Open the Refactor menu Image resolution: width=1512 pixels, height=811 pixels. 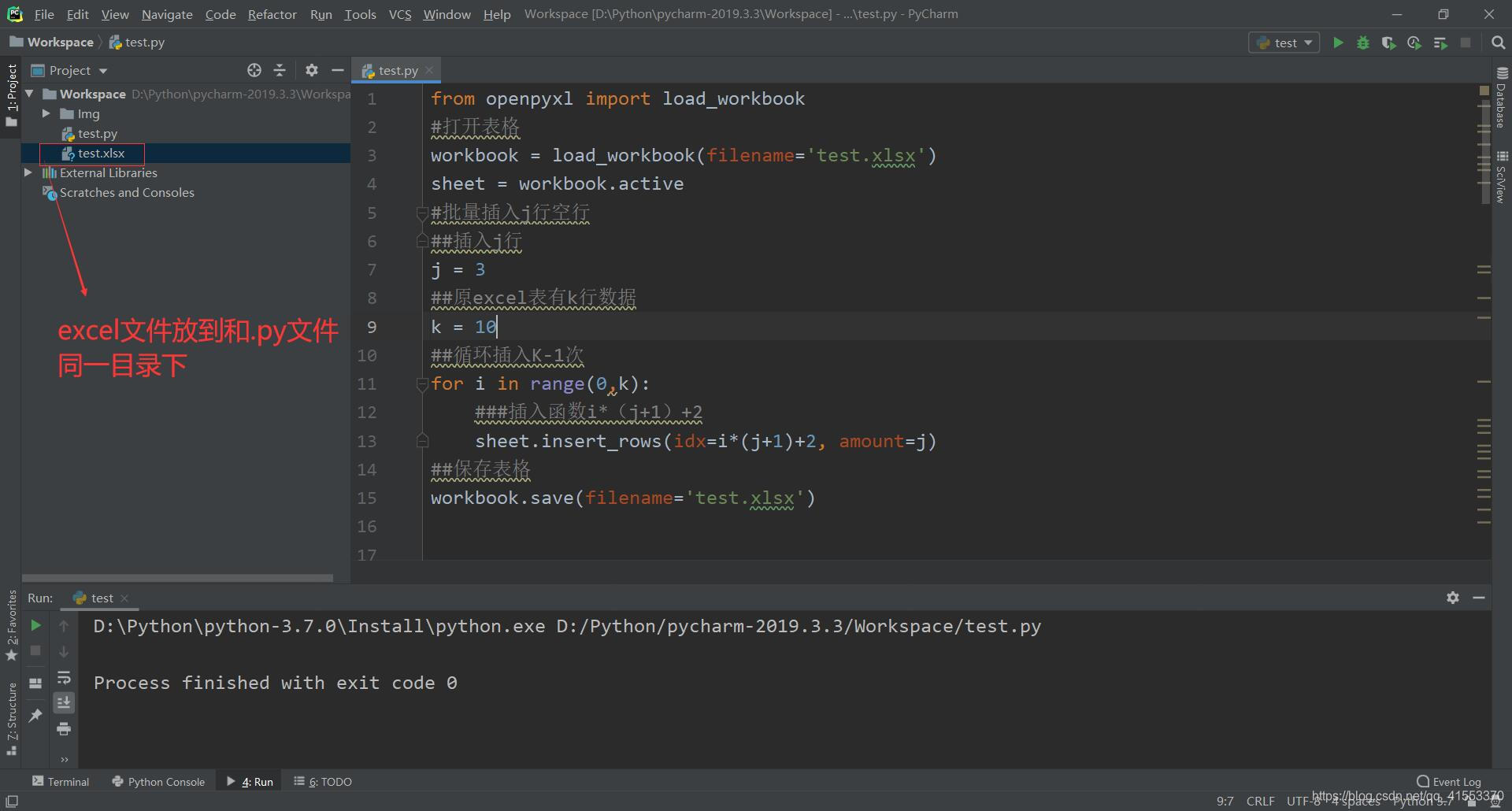(x=272, y=13)
